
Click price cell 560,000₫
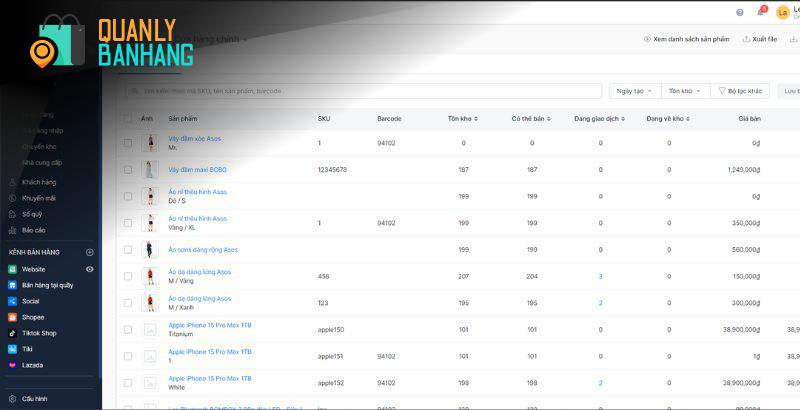[747, 250]
